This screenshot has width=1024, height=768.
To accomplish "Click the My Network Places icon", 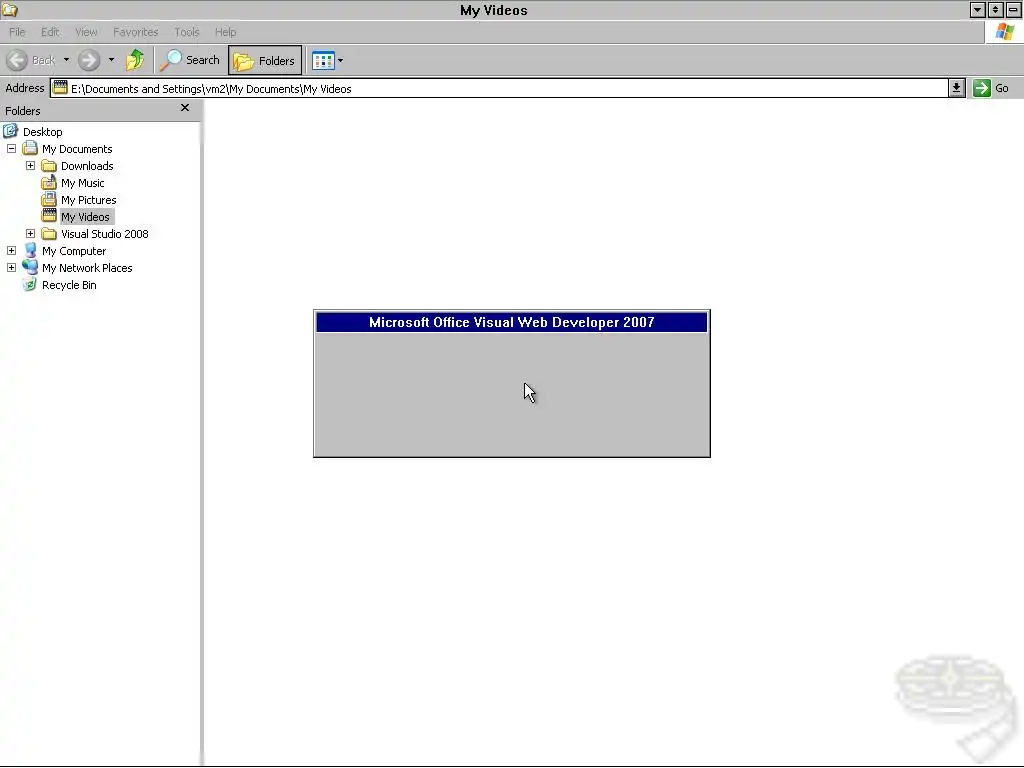I will [30, 267].
